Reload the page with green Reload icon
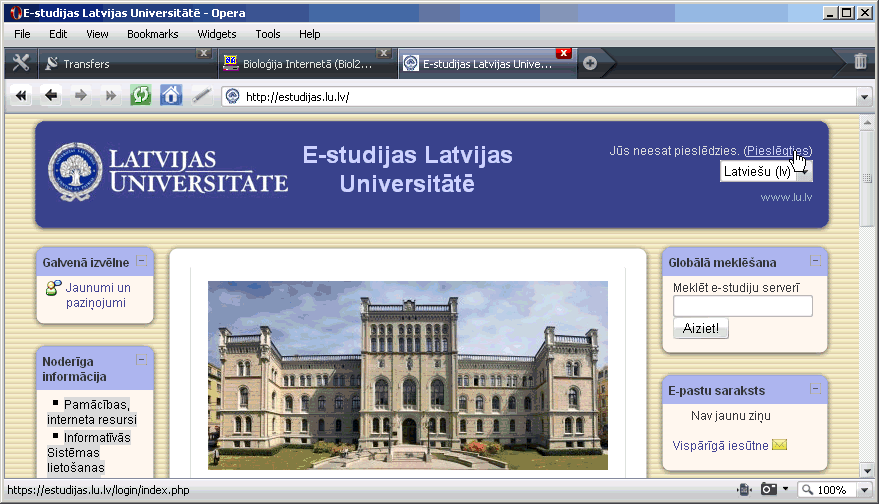The height and width of the screenshot is (504, 879). pos(141,96)
